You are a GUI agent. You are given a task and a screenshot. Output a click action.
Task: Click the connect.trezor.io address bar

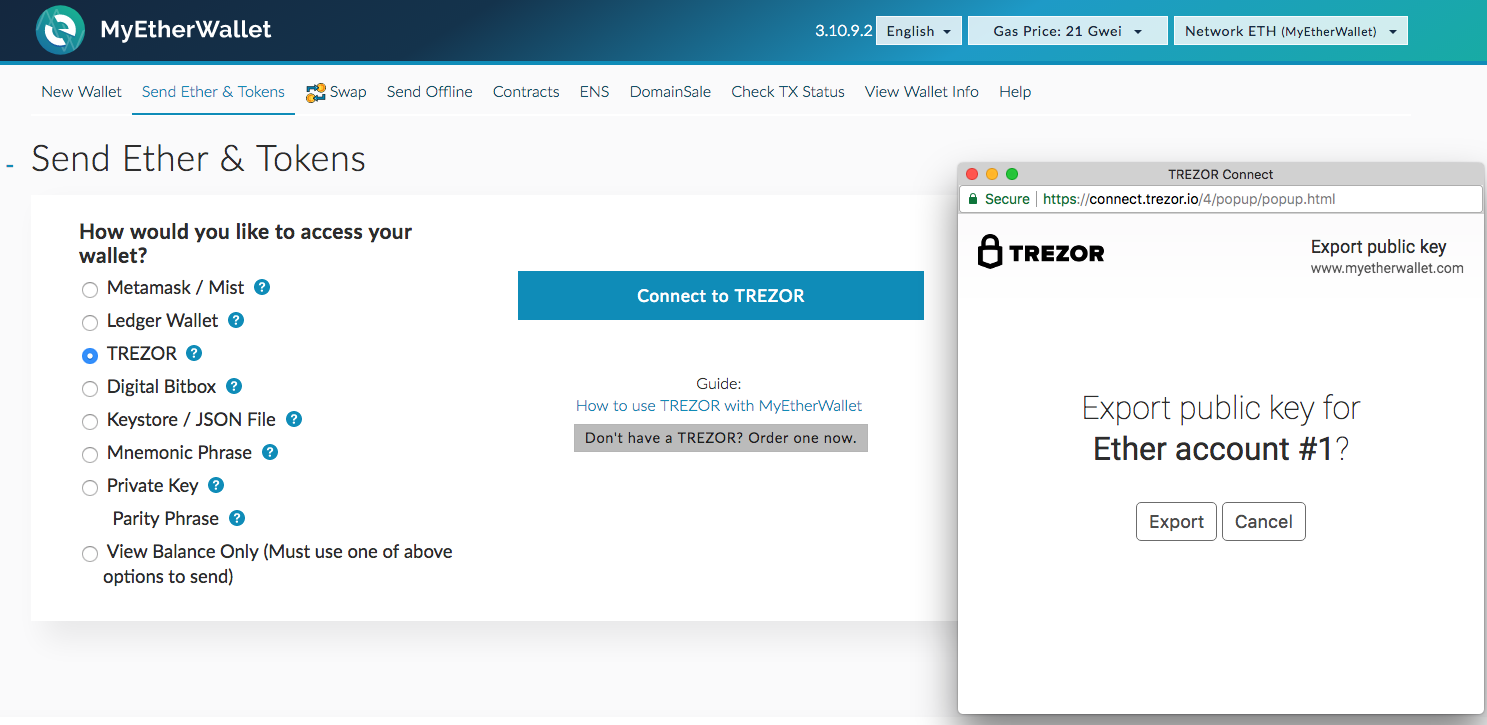1220,199
